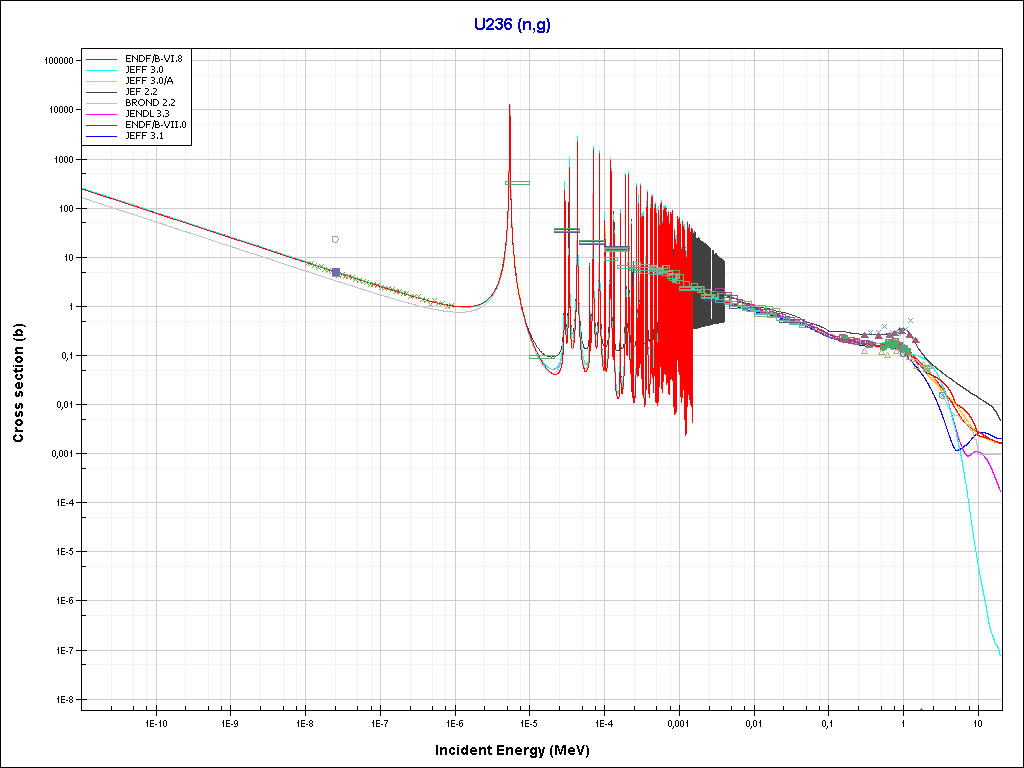Click the 1E-6 tick label on x-axis

[454, 721]
